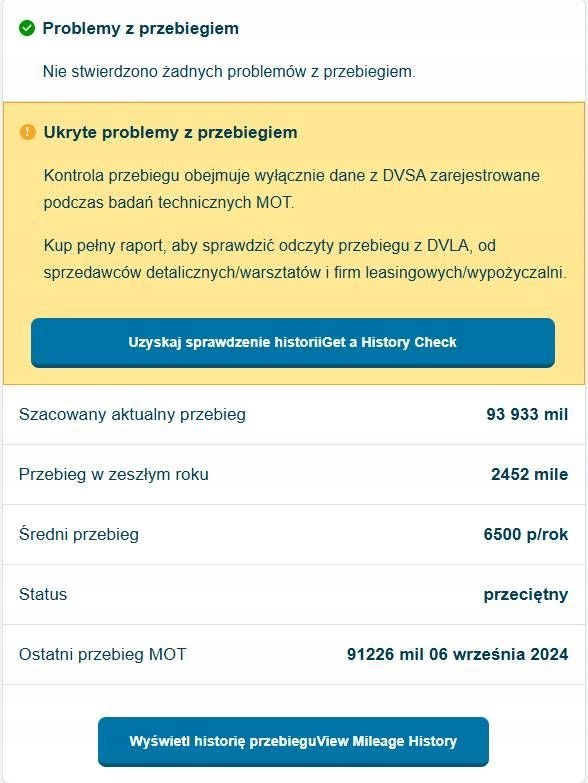Click the paragraph starting Kontrola przebiegu obejmuje
The image size is (588, 783).
[x=292, y=189]
